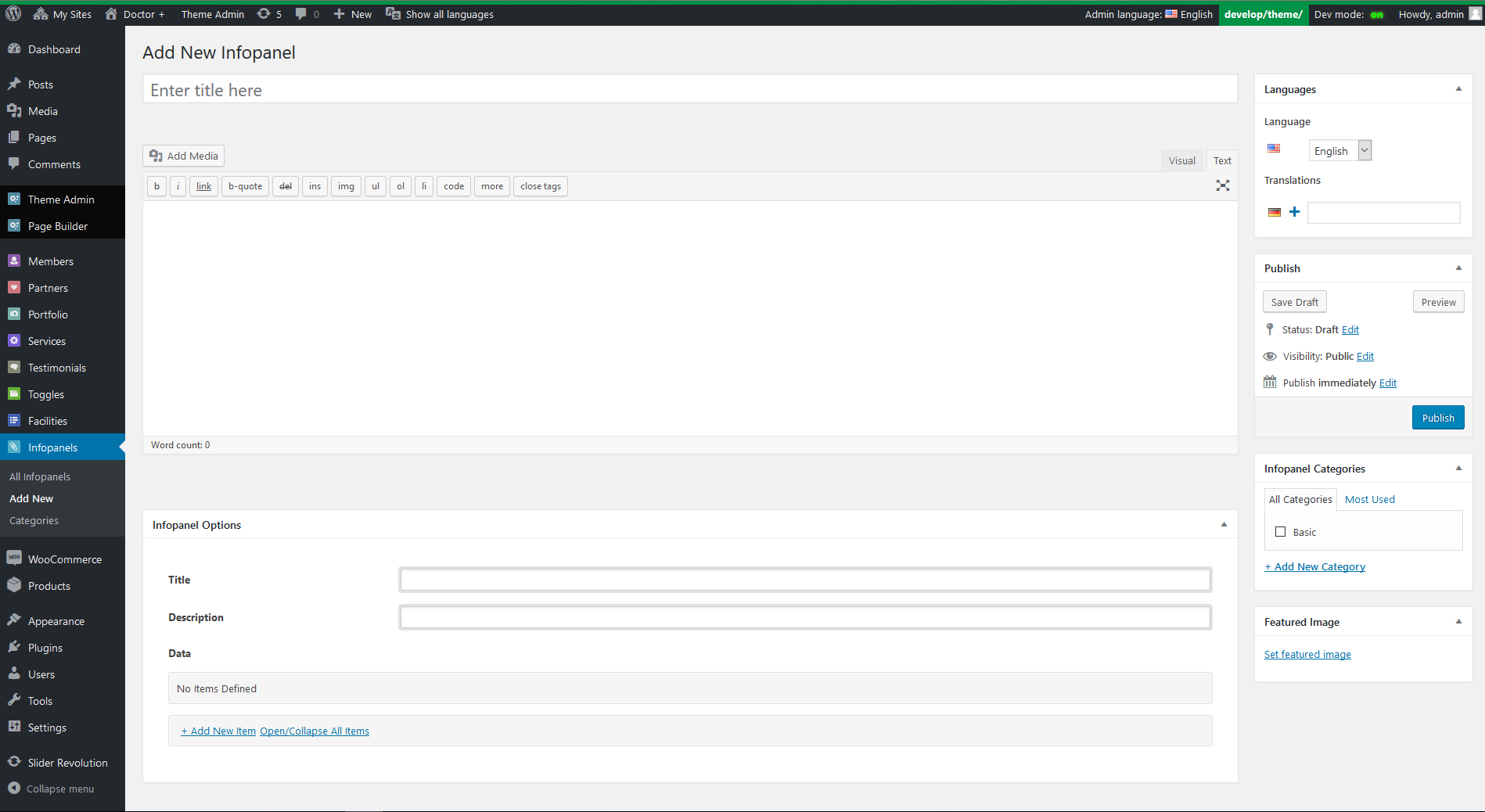Viewport: 1485px width, 812px height.
Task: Check the Basic category checkbox
Action: coord(1280,531)
